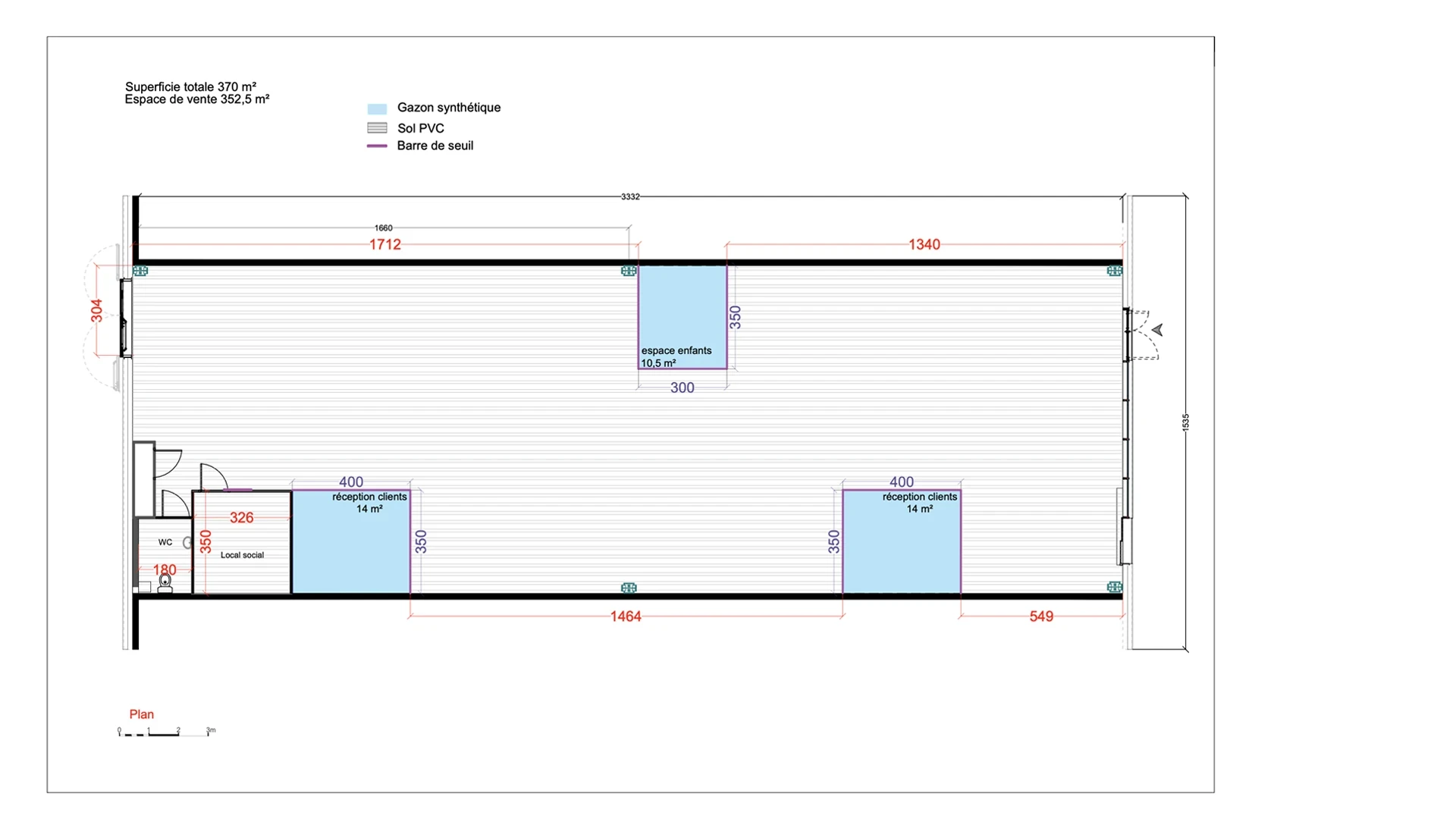The width and height of the screenshot is (1456, 819).
Task: Select the espace enfants 10,5 m² zone
Action: [x=682, y=317]
